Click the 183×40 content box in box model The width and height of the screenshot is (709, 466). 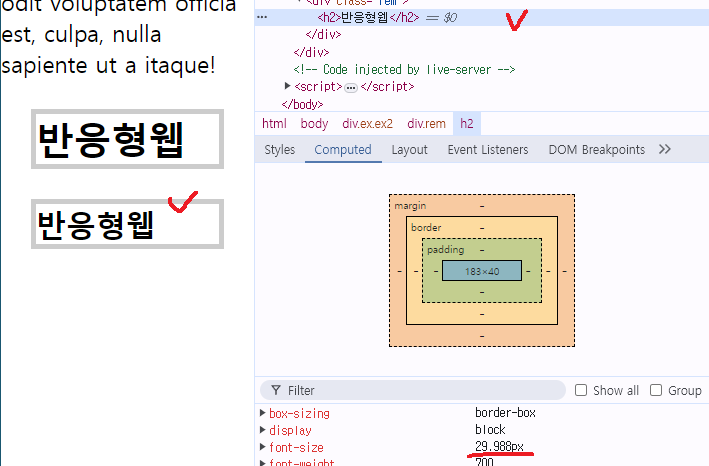click(x=482, y=271)
